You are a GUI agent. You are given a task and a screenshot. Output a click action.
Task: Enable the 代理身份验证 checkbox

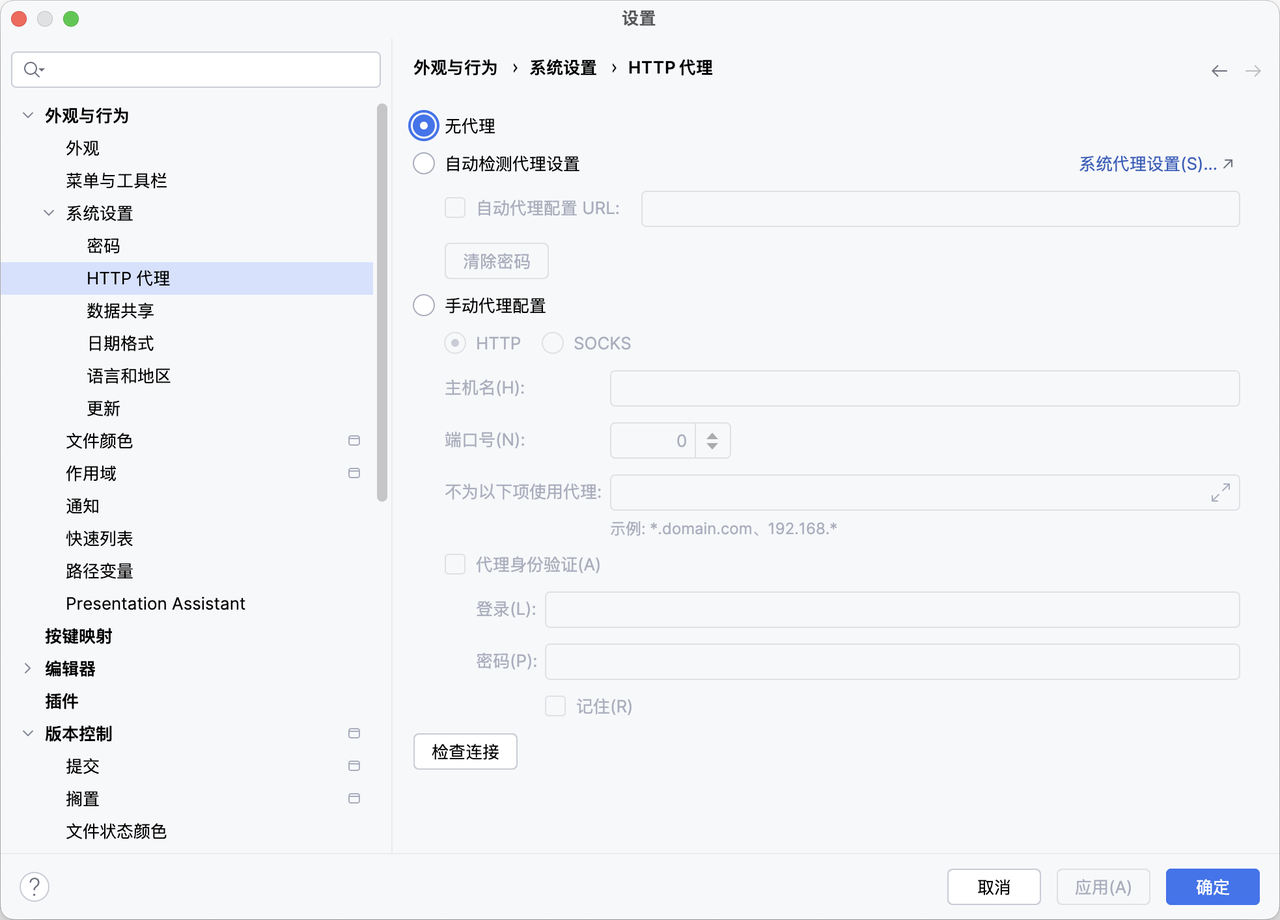click(455, 564)
